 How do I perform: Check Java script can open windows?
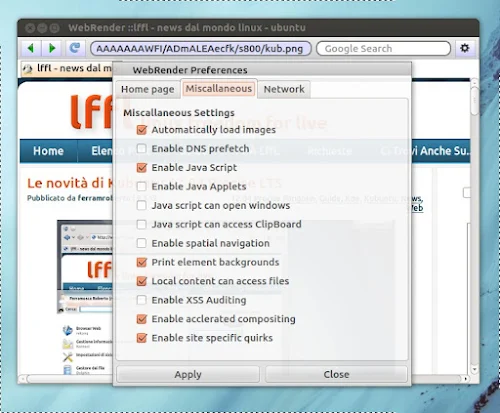coord(142,205)
